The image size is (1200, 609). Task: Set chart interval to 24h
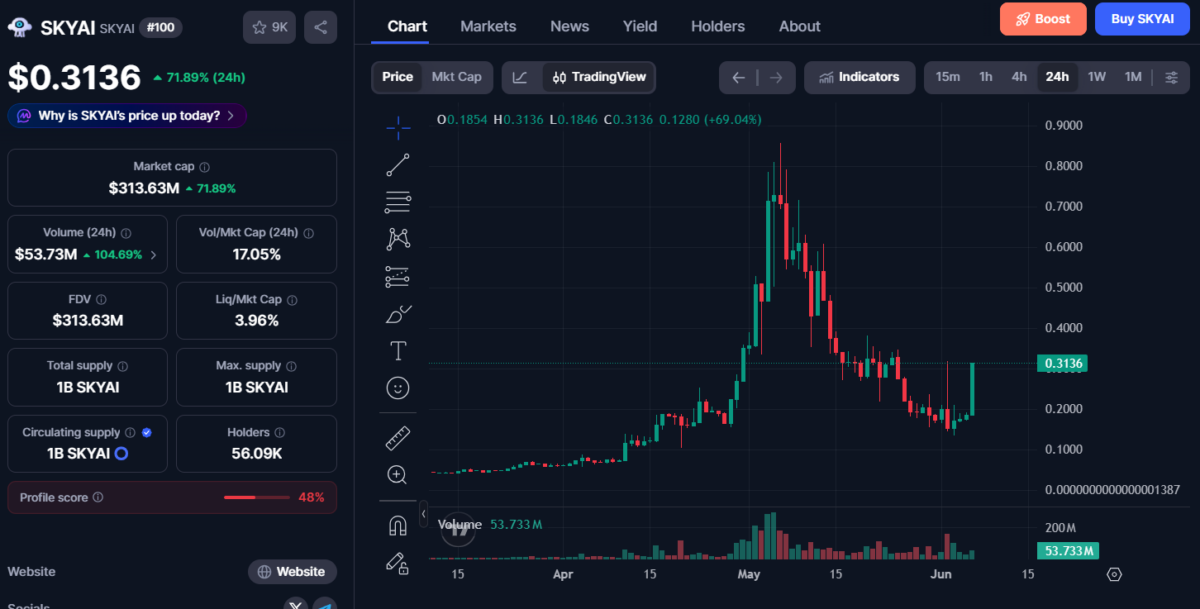tap(1057, 77)
